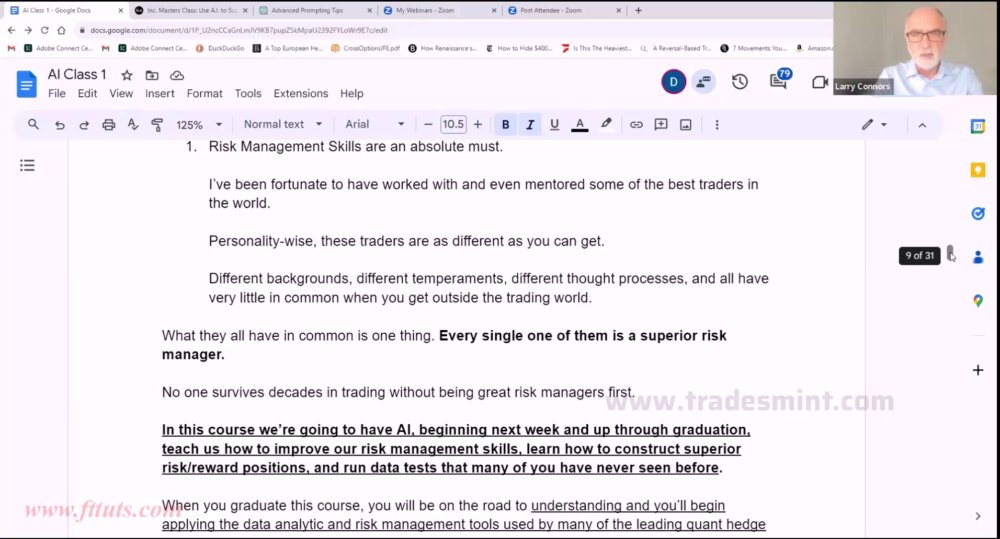Open the highlight color picker
The width and height of the screenshot is (1000, 539).
click(606, 124)
